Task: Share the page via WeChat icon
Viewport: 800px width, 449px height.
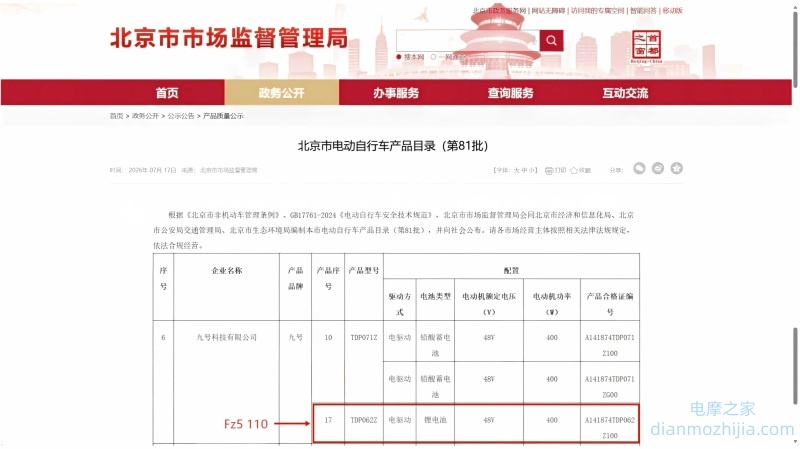Action: pyautogui.click(x=639, y=168)
